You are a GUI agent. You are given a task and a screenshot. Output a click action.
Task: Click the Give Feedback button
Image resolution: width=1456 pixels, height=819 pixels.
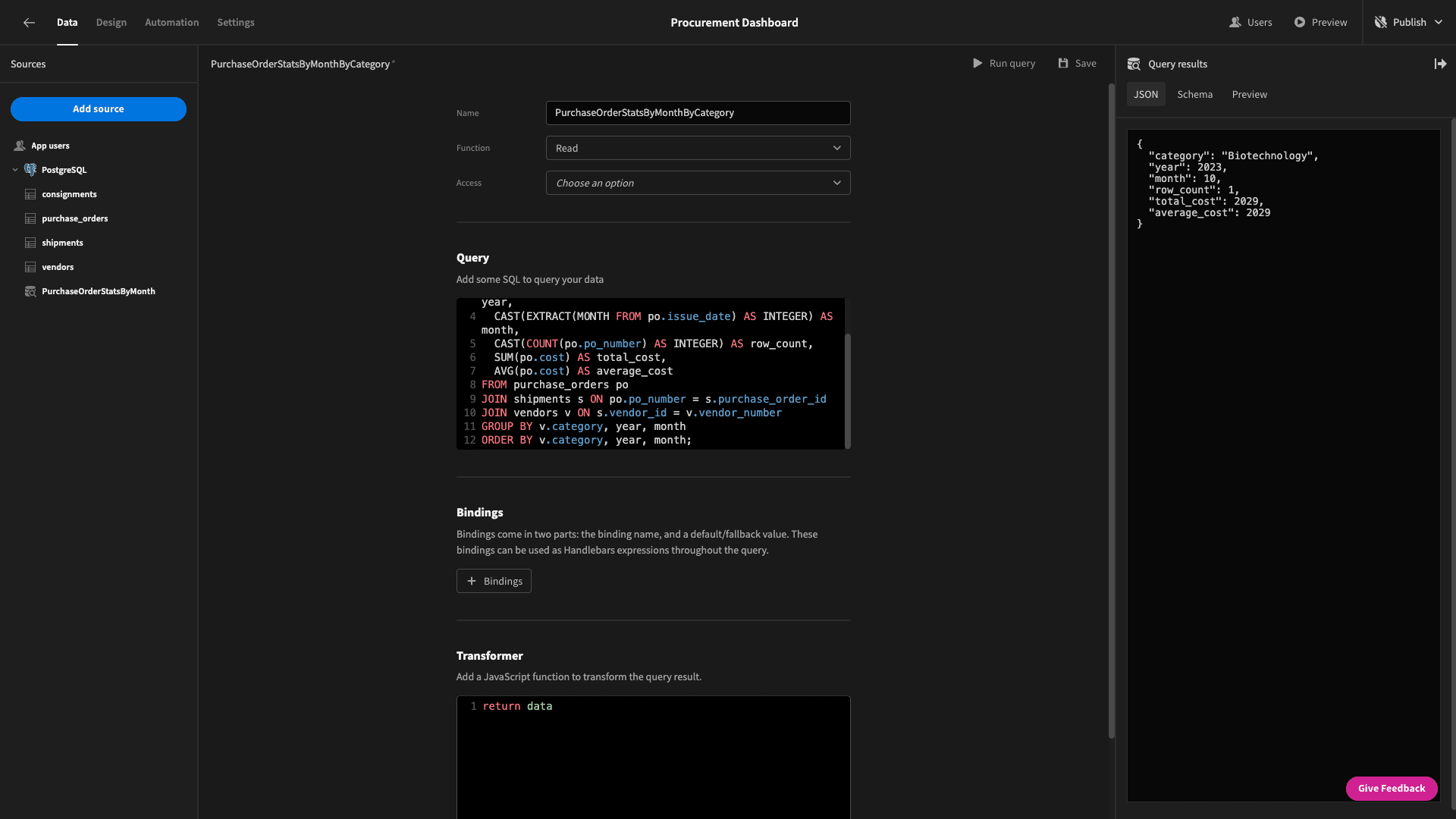(x=1392, y=788)
